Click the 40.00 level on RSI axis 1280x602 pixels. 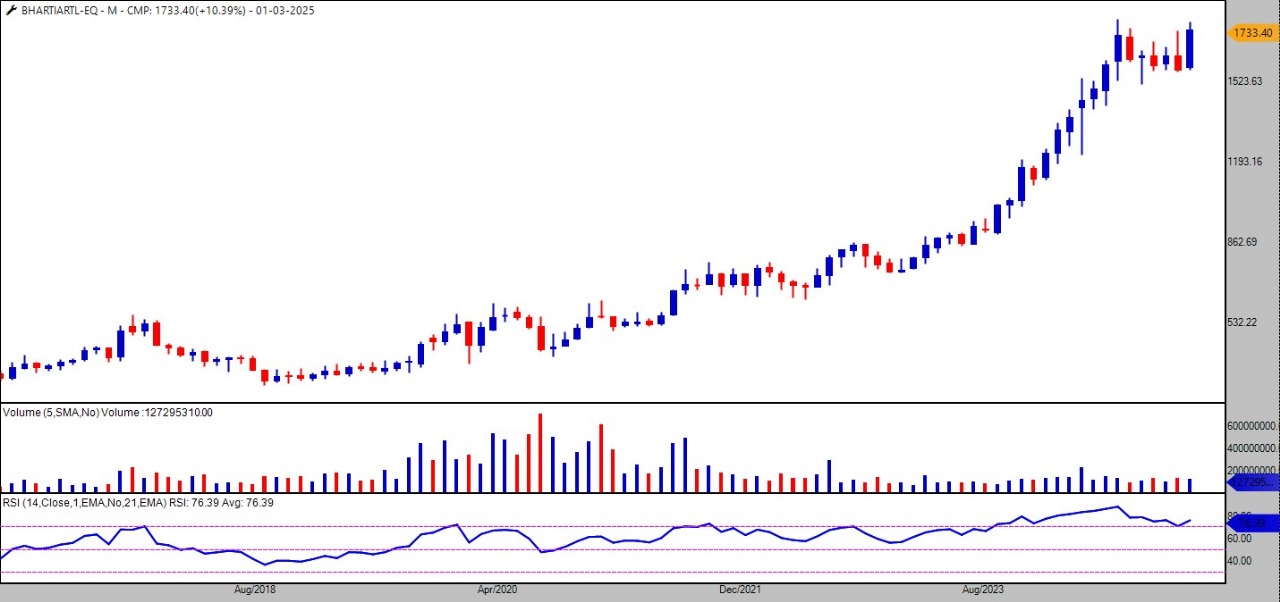(x=1240, y=561)
